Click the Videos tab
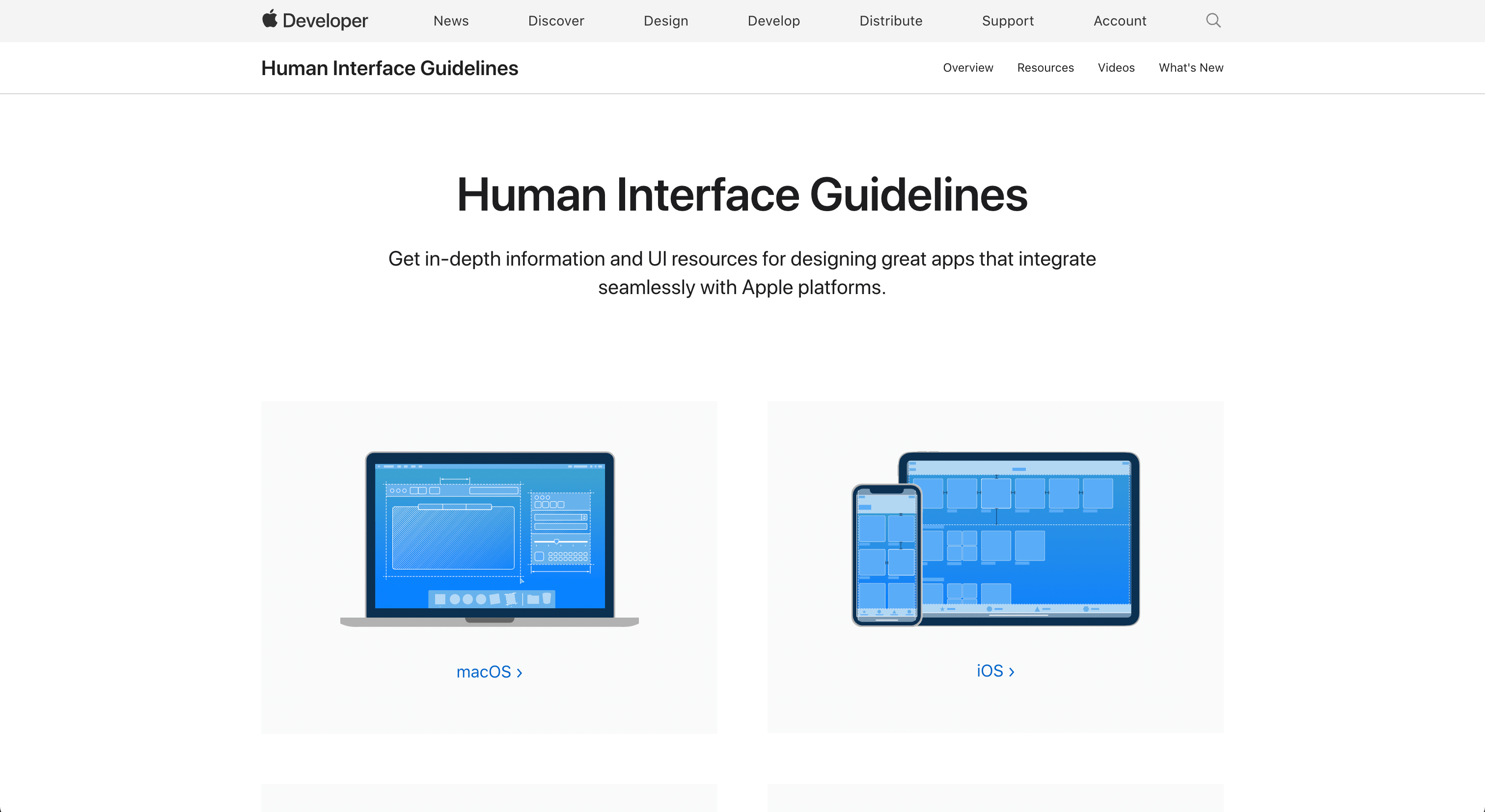Screen dimensions: 1485x812 click(x=1116, y=67)
